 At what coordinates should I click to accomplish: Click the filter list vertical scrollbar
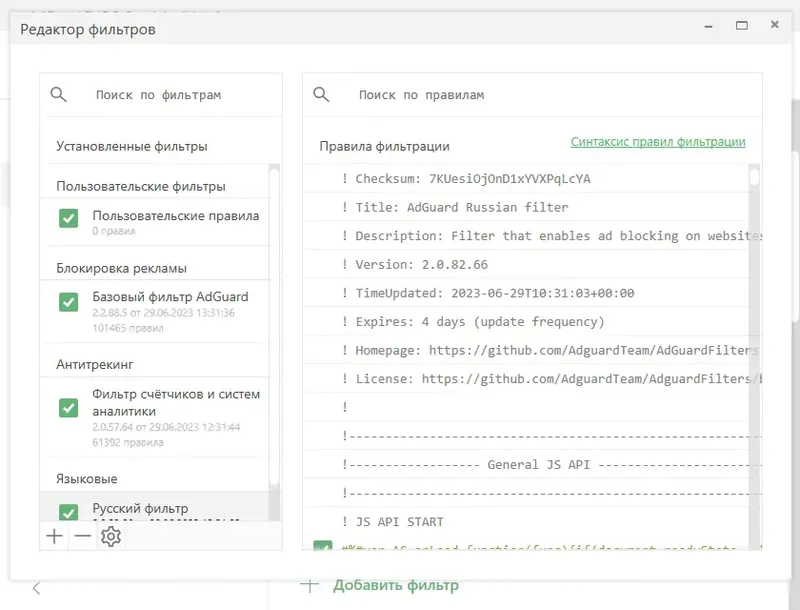(275, 330)
